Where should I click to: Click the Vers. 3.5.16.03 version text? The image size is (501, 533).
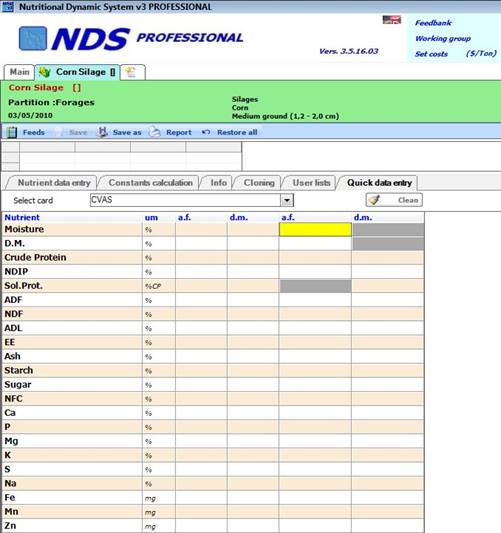pyautogui.click(x=349, y=51)
